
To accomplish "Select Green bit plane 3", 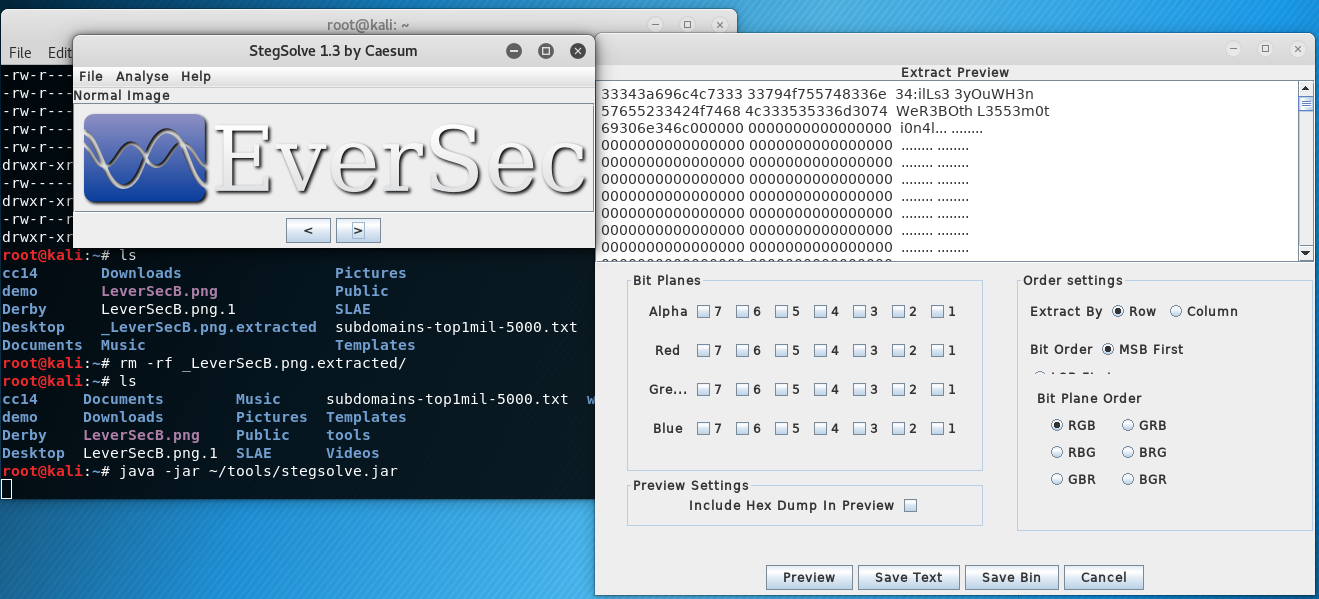I will click(x=860, y=389).
